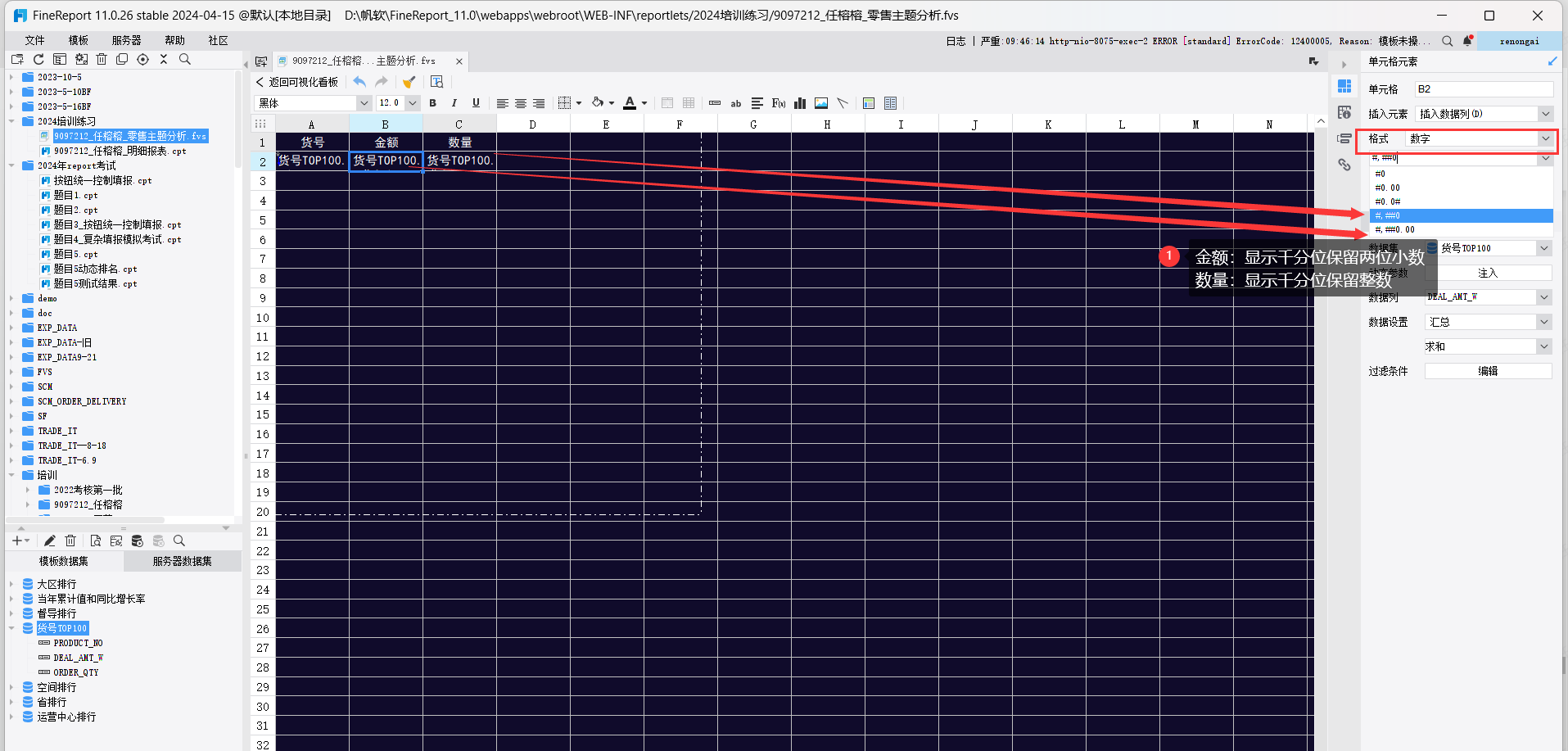Insert slash line in cell
1568x751 pixels.
(x=843, y=103)
